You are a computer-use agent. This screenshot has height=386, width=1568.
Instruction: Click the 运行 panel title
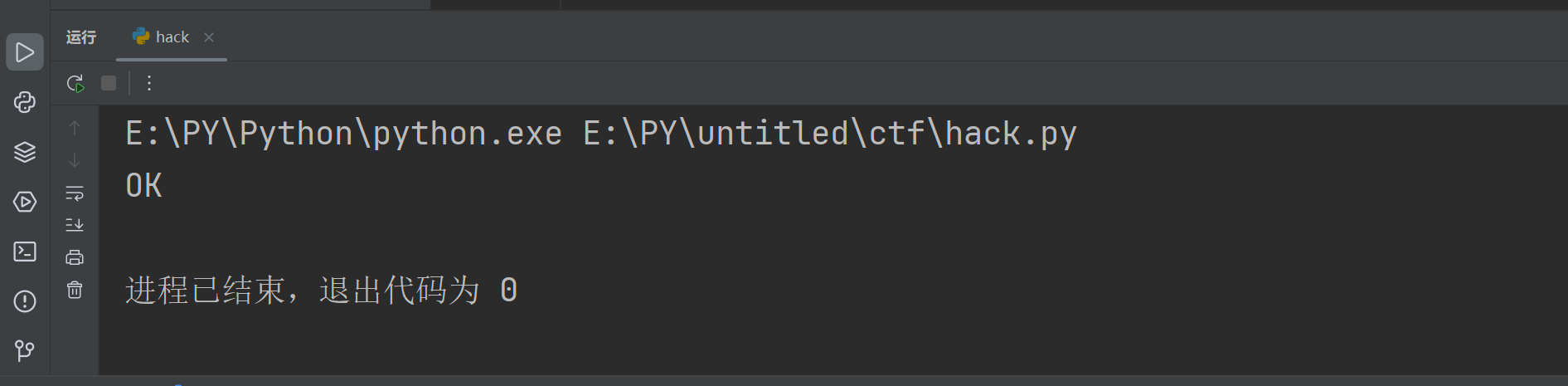81,37
